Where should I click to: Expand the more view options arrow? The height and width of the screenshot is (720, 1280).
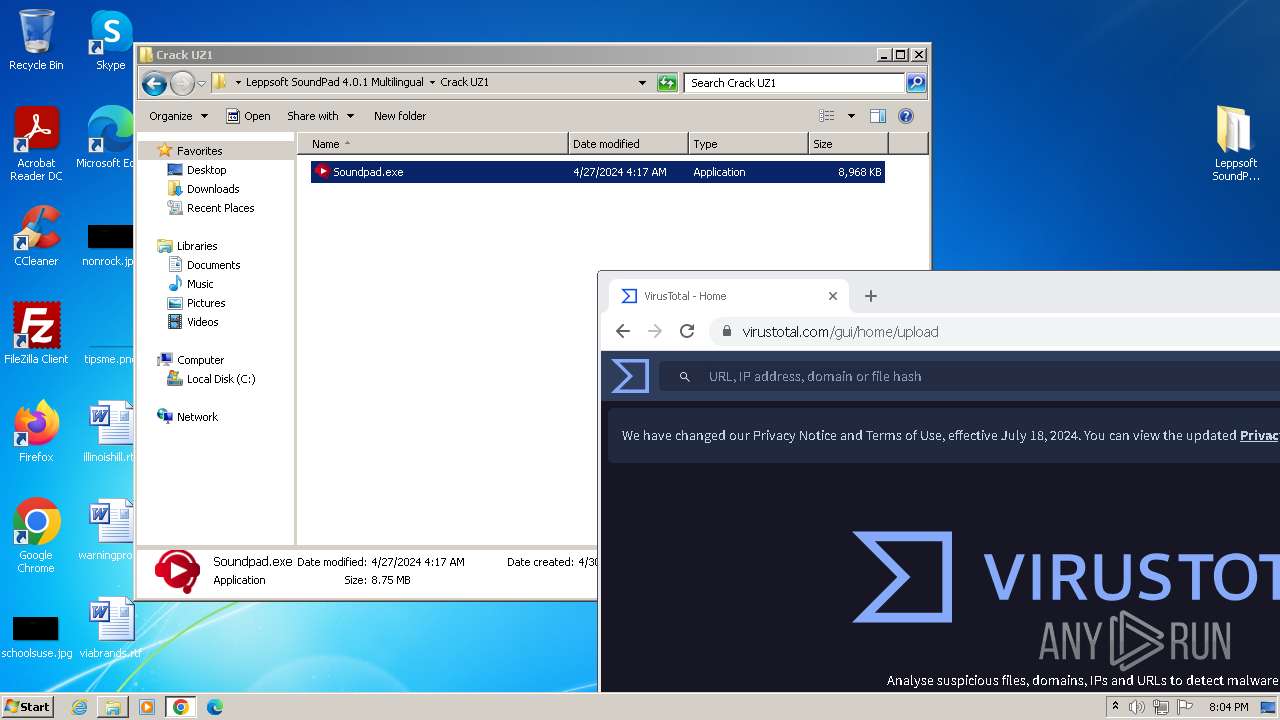851,116
